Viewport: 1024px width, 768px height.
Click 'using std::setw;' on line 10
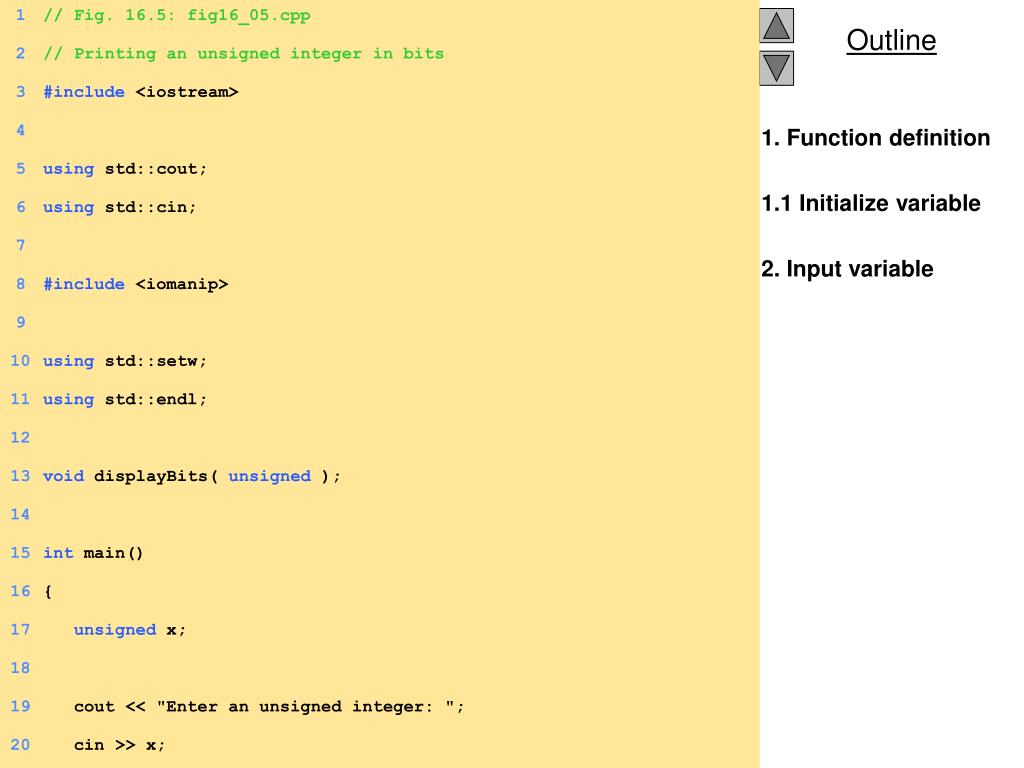pyautogui.click(x=125, y=361)
